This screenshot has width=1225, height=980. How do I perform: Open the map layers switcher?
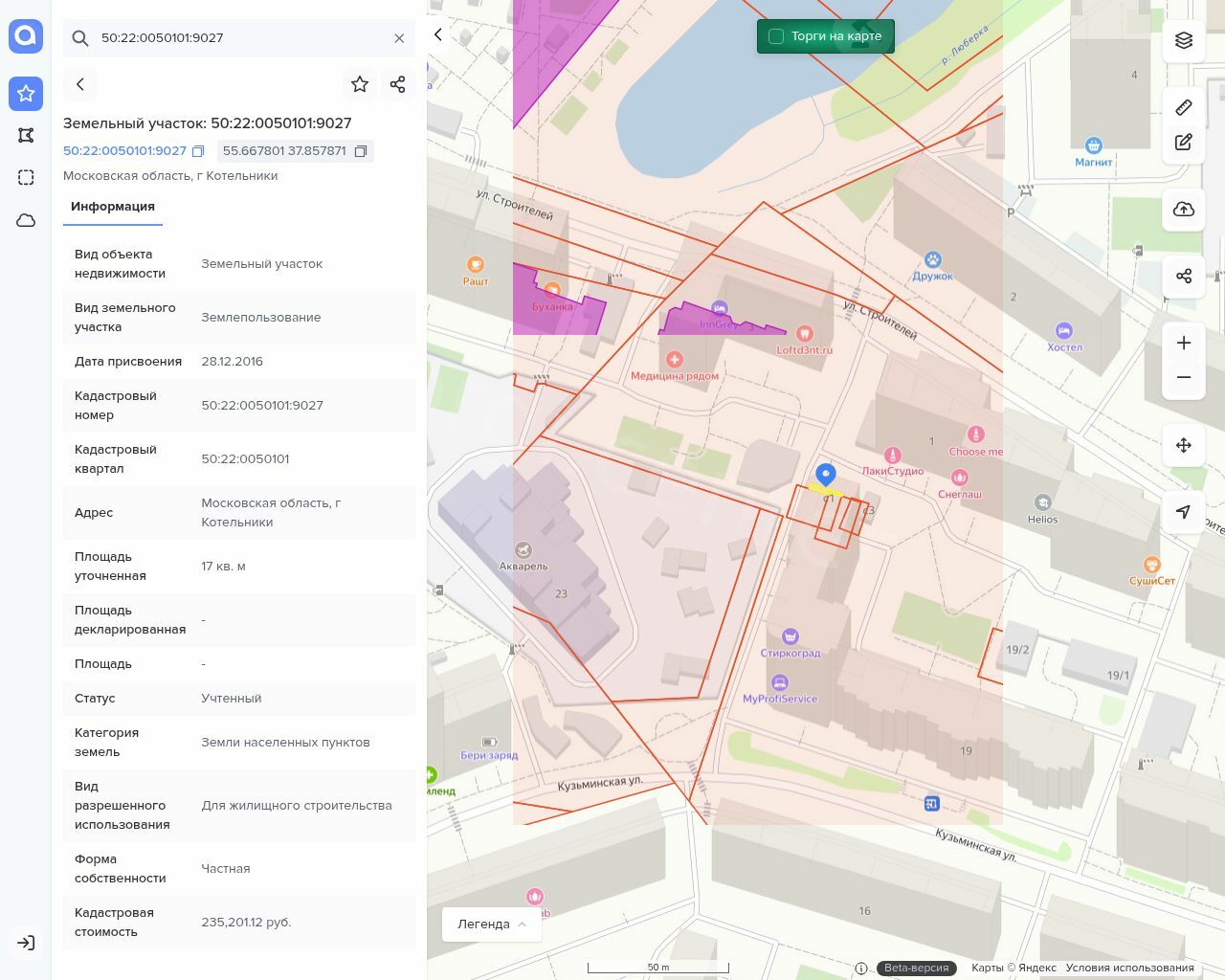(x=1184, y=40)
